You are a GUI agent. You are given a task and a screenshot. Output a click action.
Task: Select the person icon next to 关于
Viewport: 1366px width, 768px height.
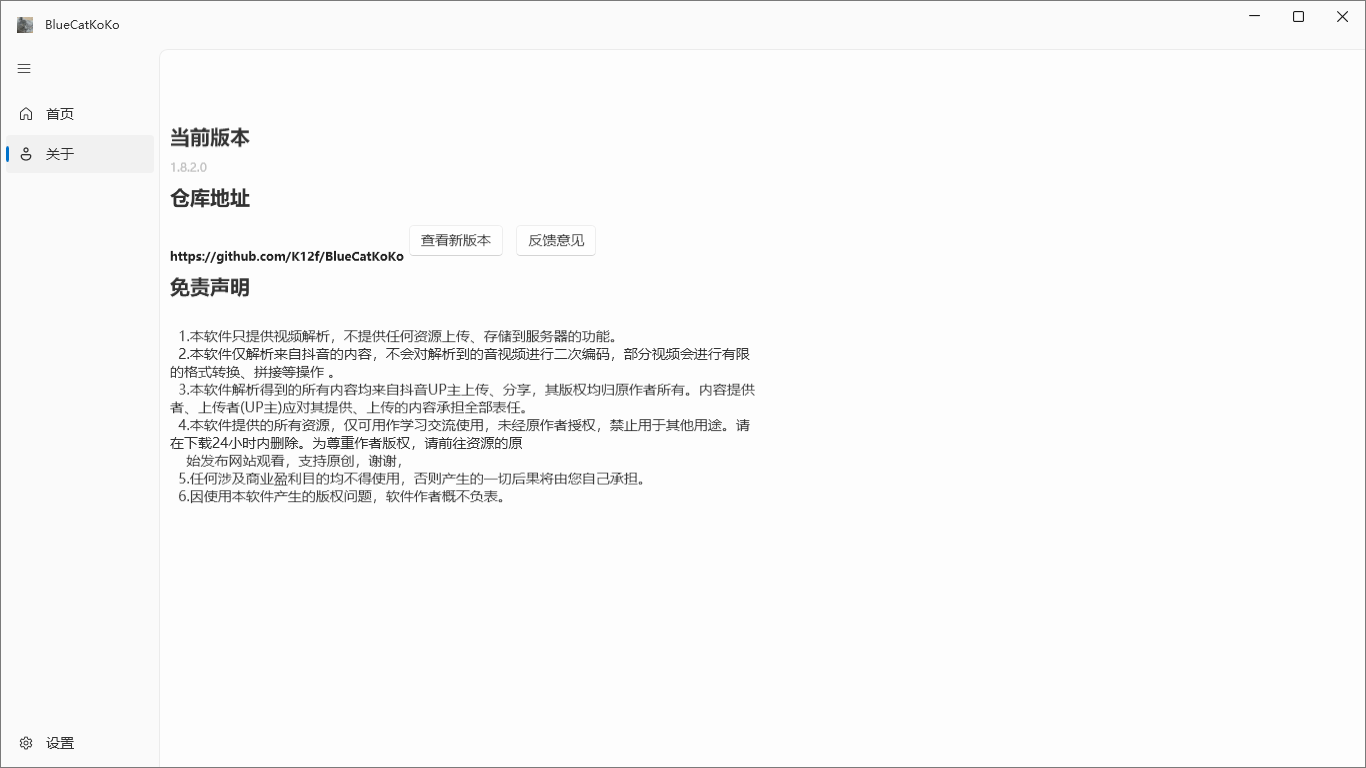click(x=25, y=153)
